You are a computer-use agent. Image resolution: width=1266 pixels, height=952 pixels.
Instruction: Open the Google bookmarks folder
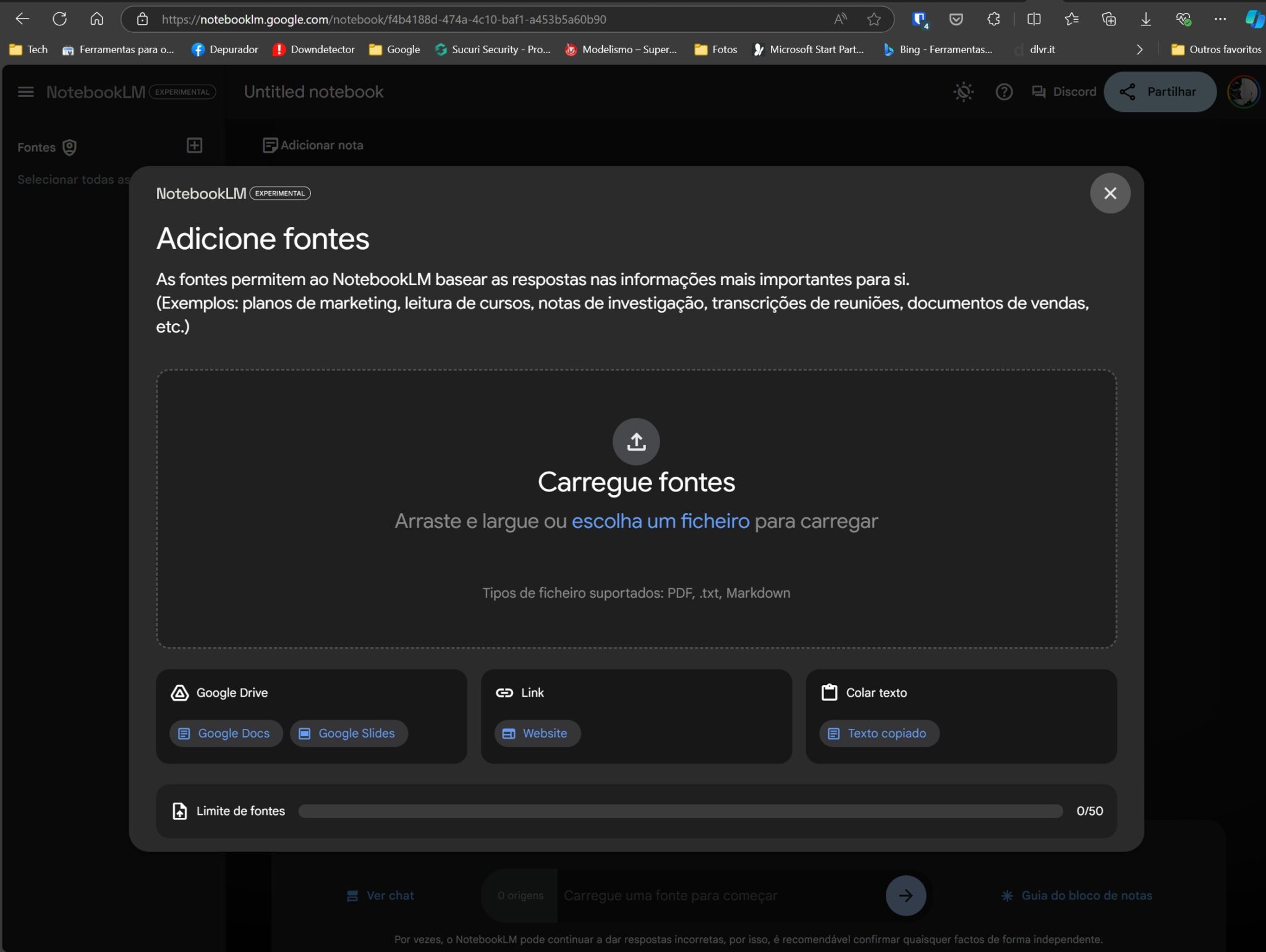(x=394, y=49)
